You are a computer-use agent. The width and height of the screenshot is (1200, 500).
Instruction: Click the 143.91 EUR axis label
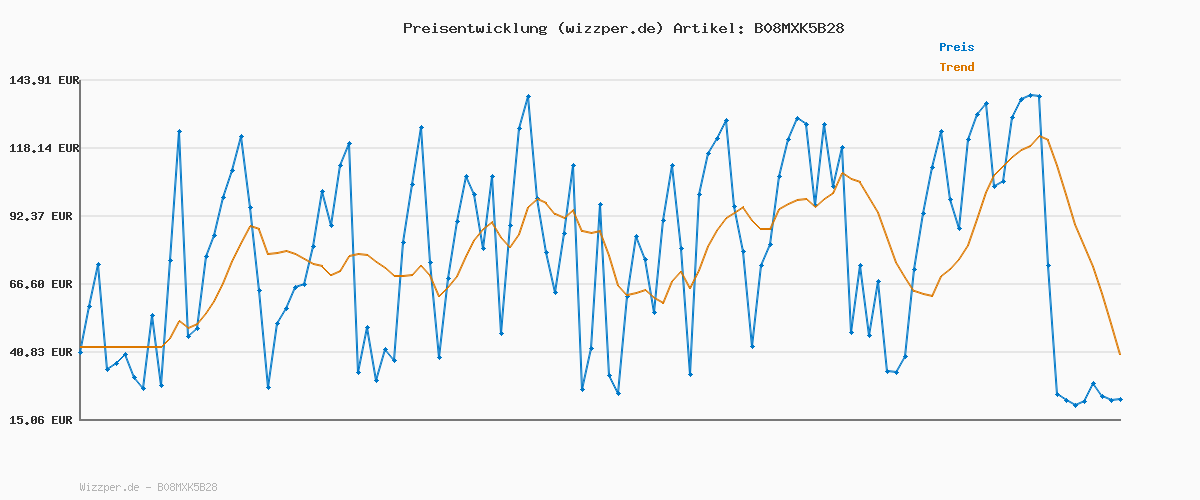point(44,80)
